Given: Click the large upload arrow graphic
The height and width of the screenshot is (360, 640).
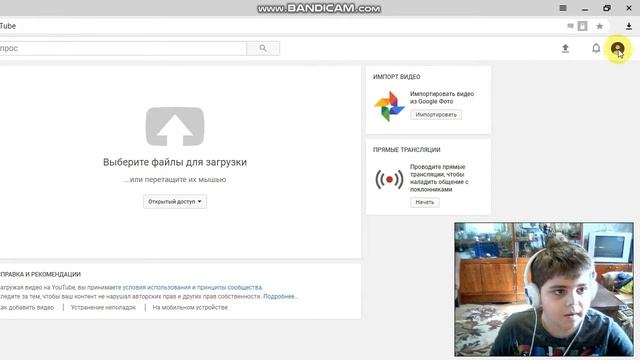Looking at the screenshot, I should click(175, 127).
